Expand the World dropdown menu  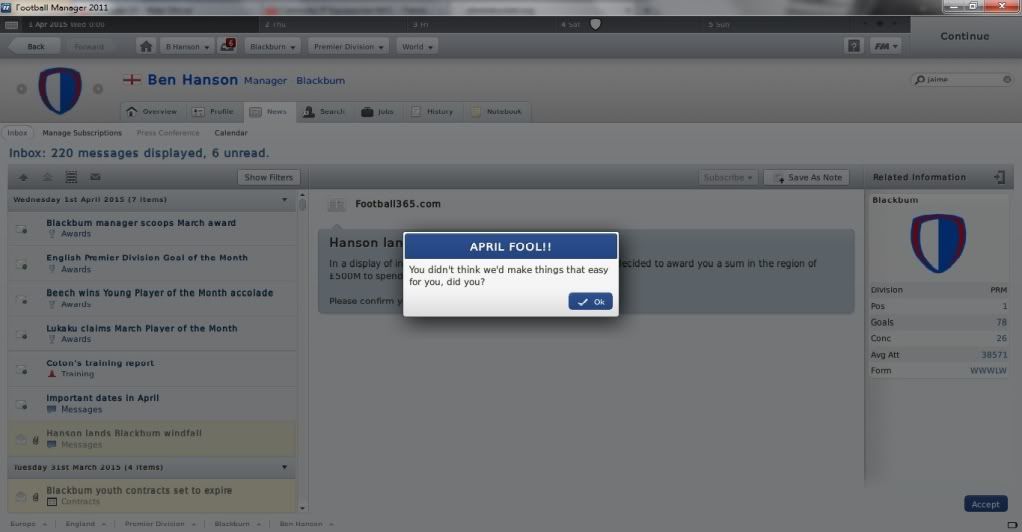[x=417, y=46]
